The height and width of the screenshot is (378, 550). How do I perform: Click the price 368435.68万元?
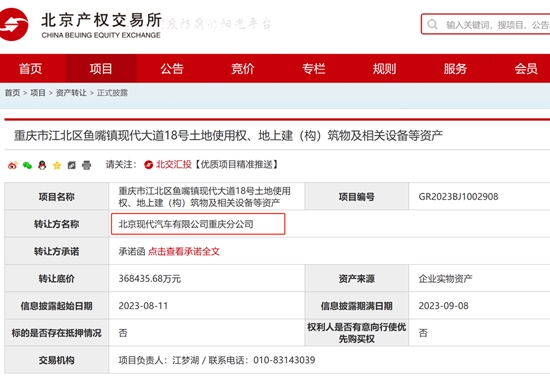tap(150, 279)
